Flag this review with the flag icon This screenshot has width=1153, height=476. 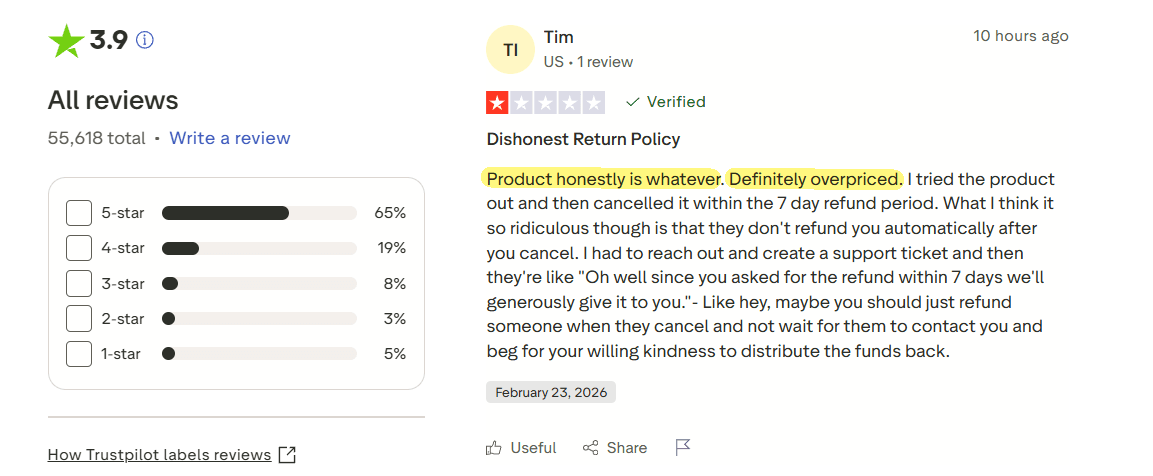tap(683, 447)
